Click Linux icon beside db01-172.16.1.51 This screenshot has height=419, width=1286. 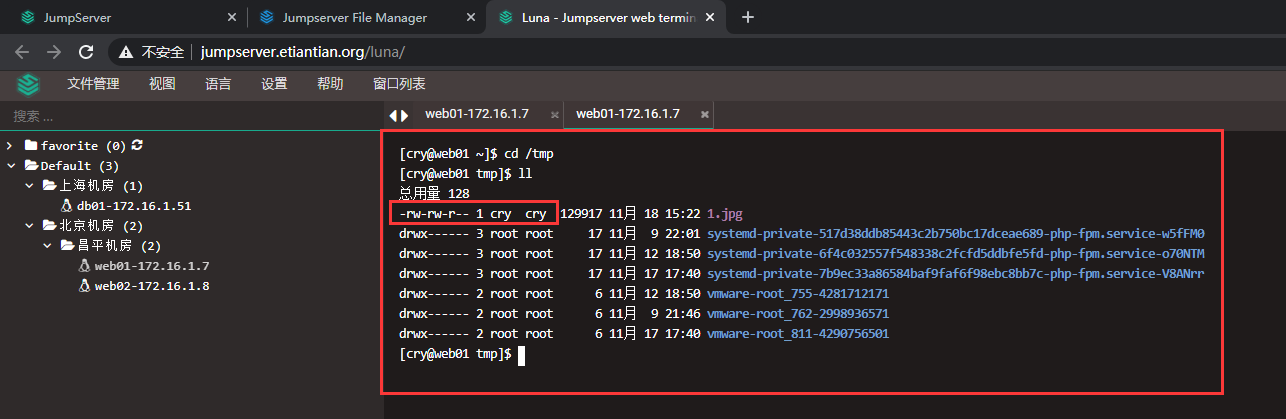pyautogui.click(x=67, y=206)
